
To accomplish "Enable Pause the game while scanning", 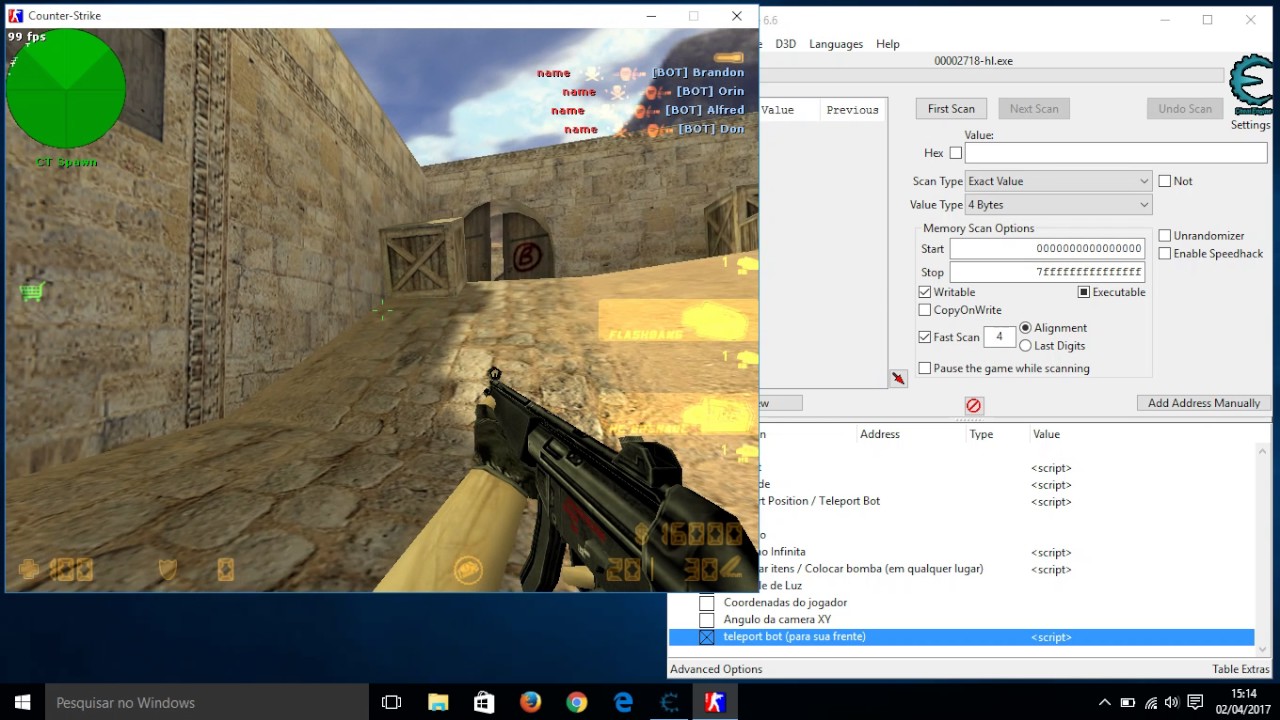I will (925, 368).
